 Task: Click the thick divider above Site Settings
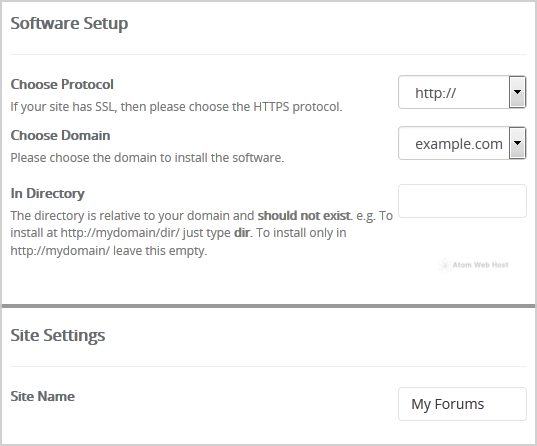(268, 306)
